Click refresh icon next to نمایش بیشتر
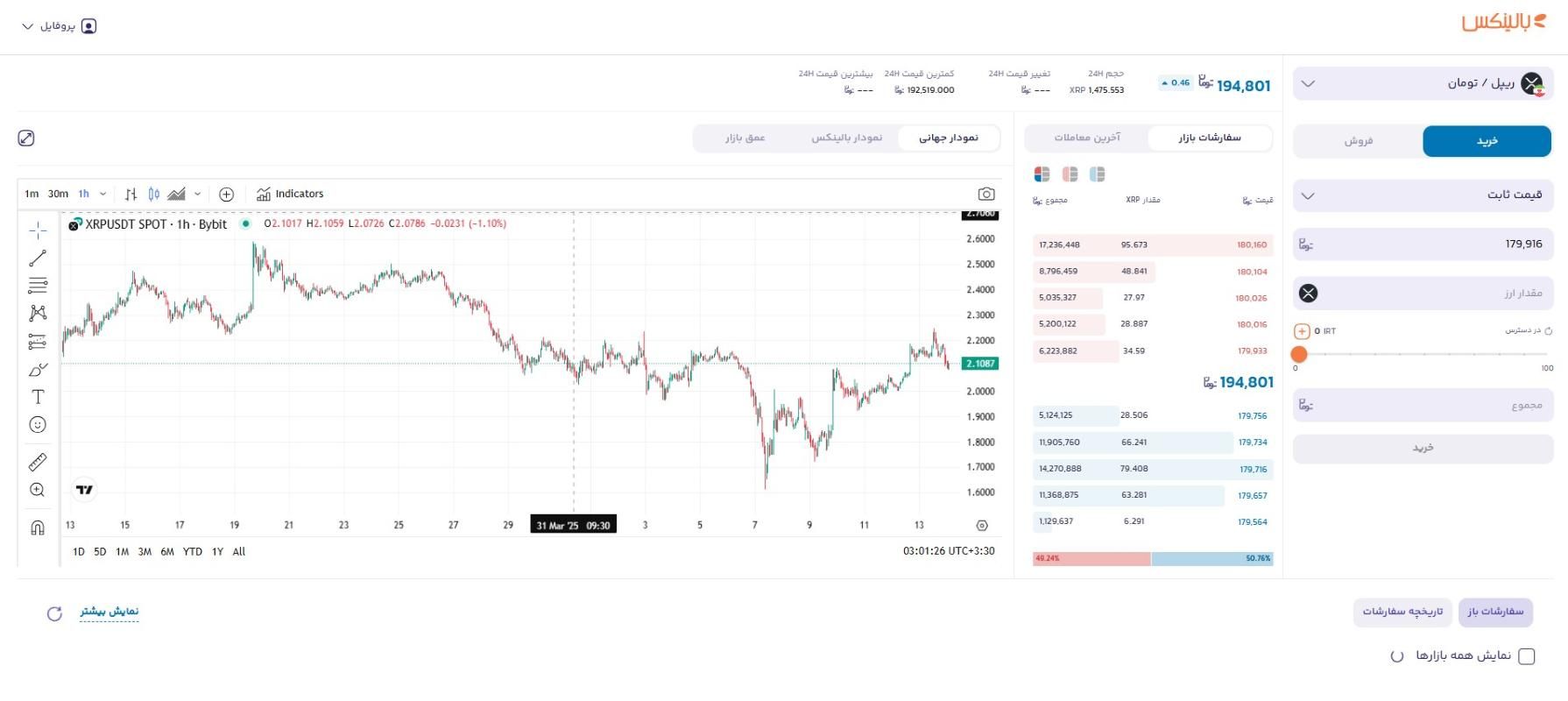Image resolution: width=1568 pixels, height=701 pixels. [54, 613]
